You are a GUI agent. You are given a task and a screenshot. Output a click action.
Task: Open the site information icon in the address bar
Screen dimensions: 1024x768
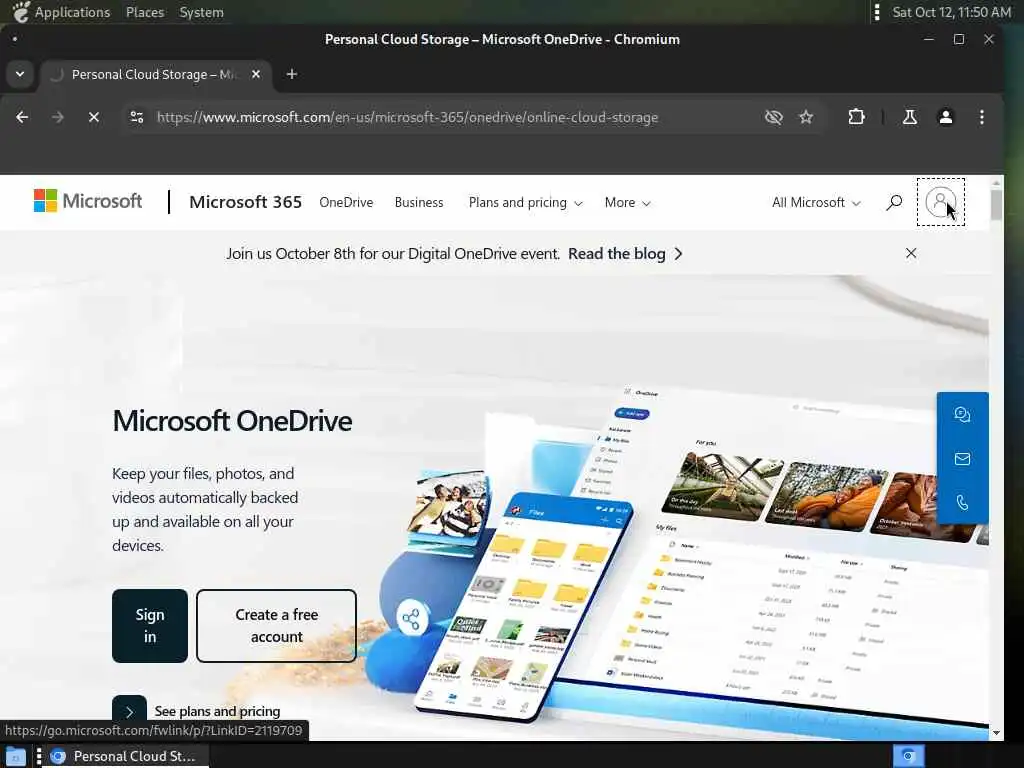[136, 117]
